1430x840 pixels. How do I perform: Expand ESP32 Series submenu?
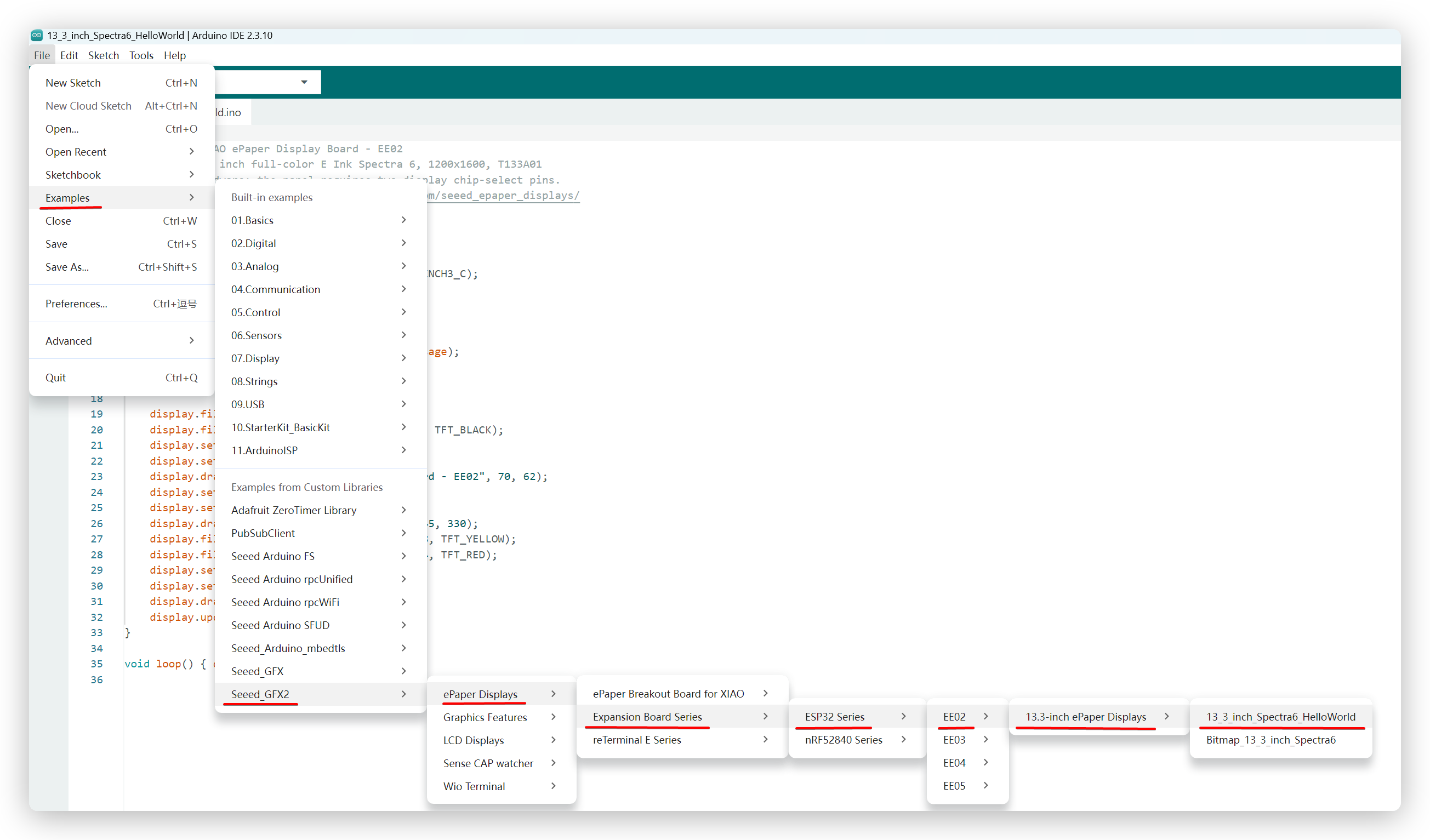point(857,716)
